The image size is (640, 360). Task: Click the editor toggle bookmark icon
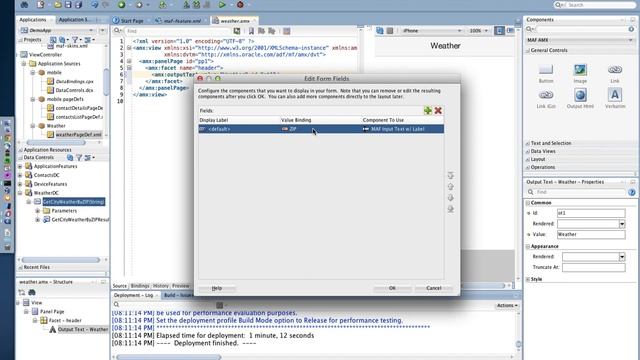pos(251,31)
